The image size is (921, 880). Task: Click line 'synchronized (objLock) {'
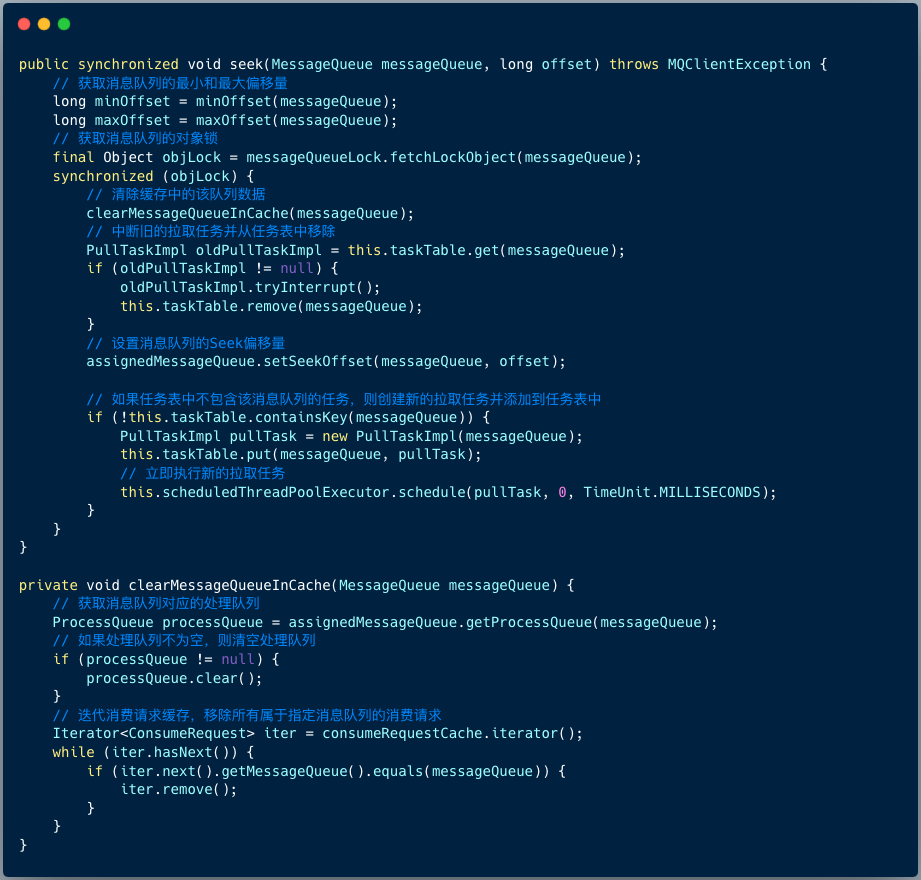pyautogui.click(x=153, y=176)
